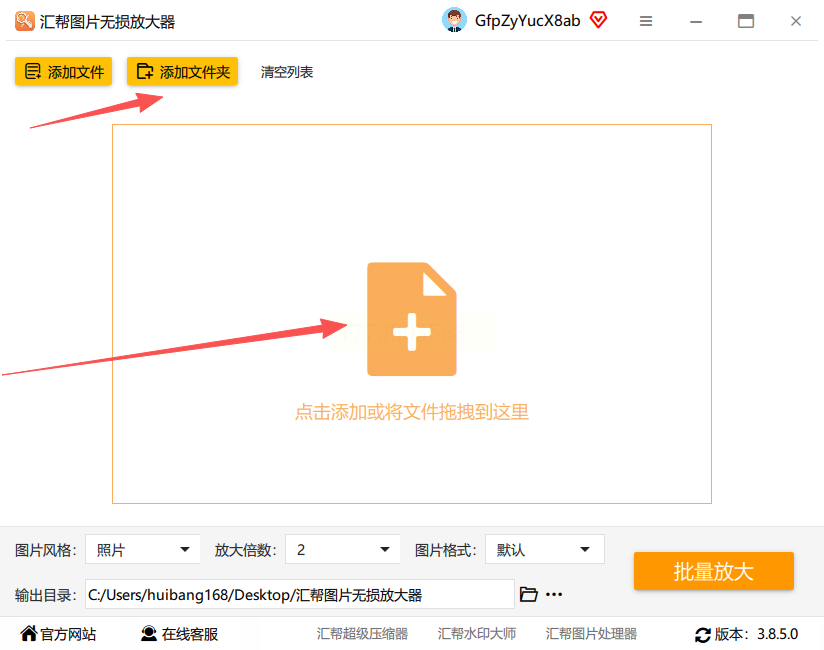The image size is (824, 650).
Task: Click the 输出目录 path input field
Action: pos(300,594)
